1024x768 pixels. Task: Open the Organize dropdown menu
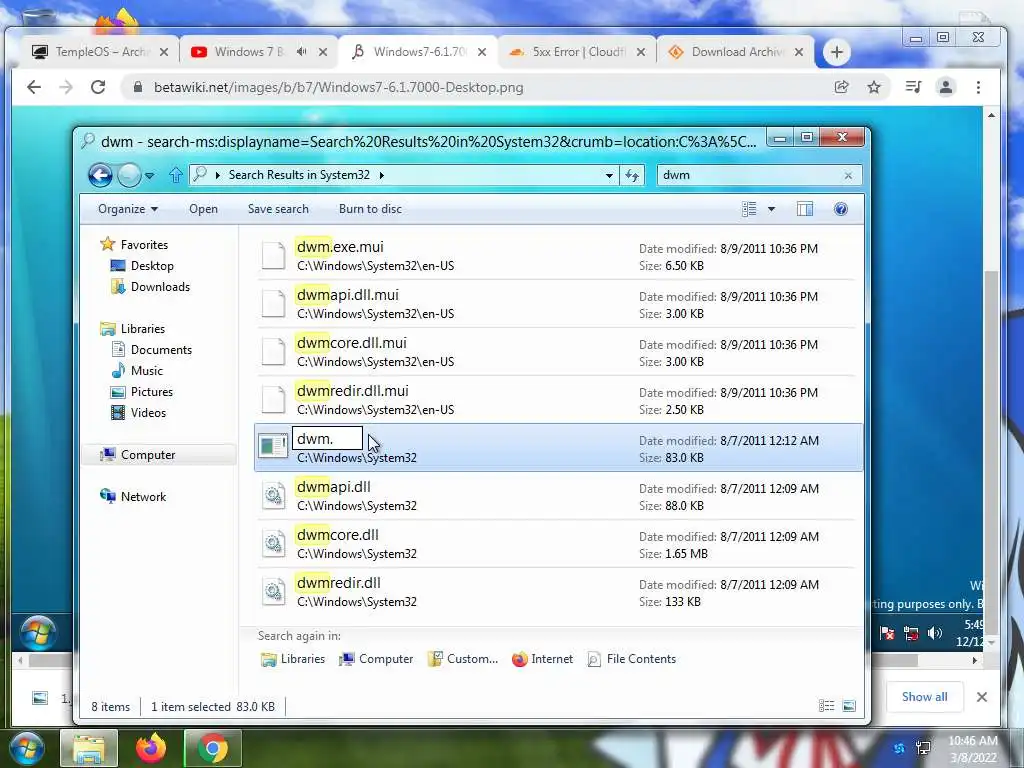coord(128,209)
